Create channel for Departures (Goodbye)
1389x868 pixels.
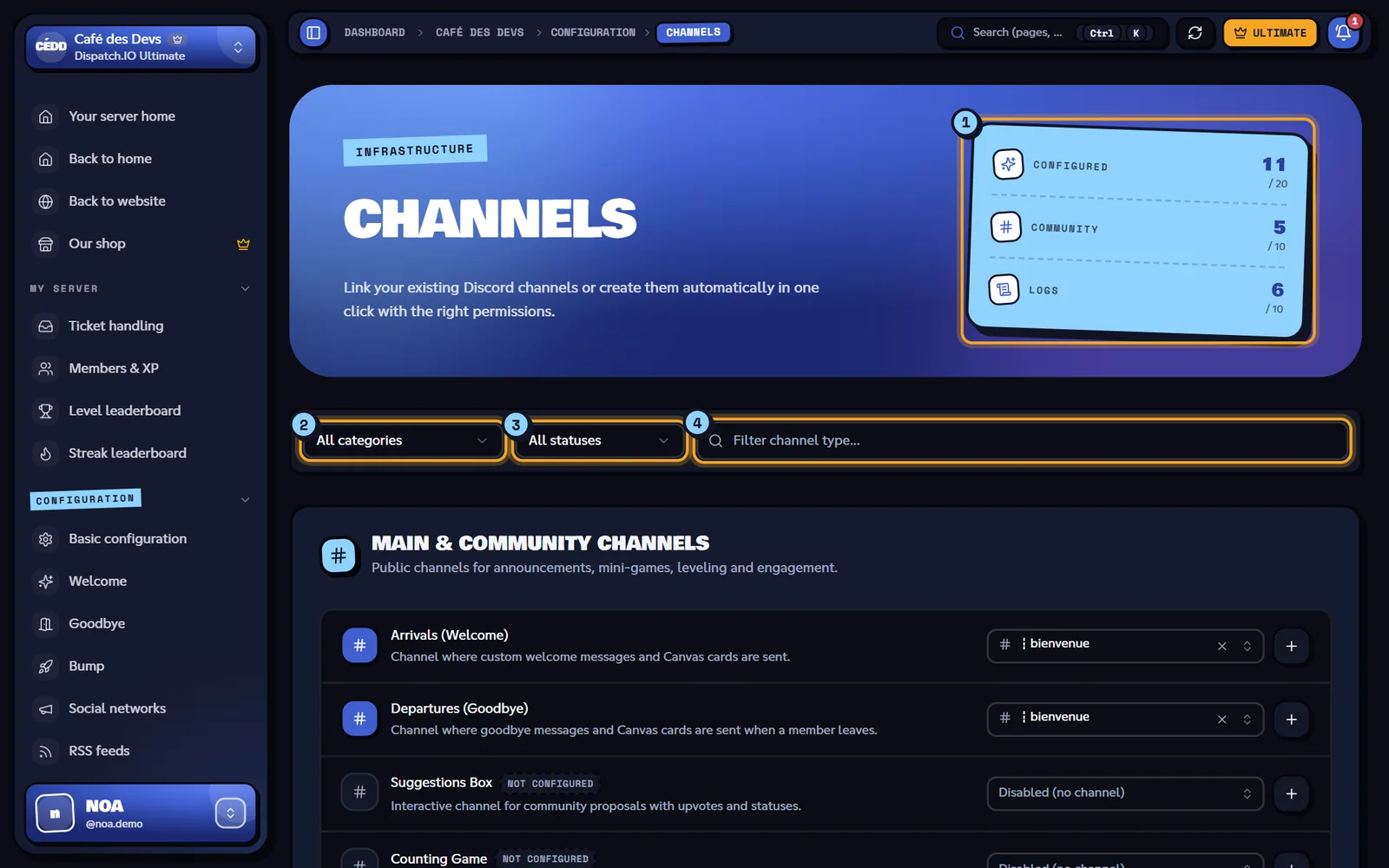pyautogui.click(x=1292, y=720)
